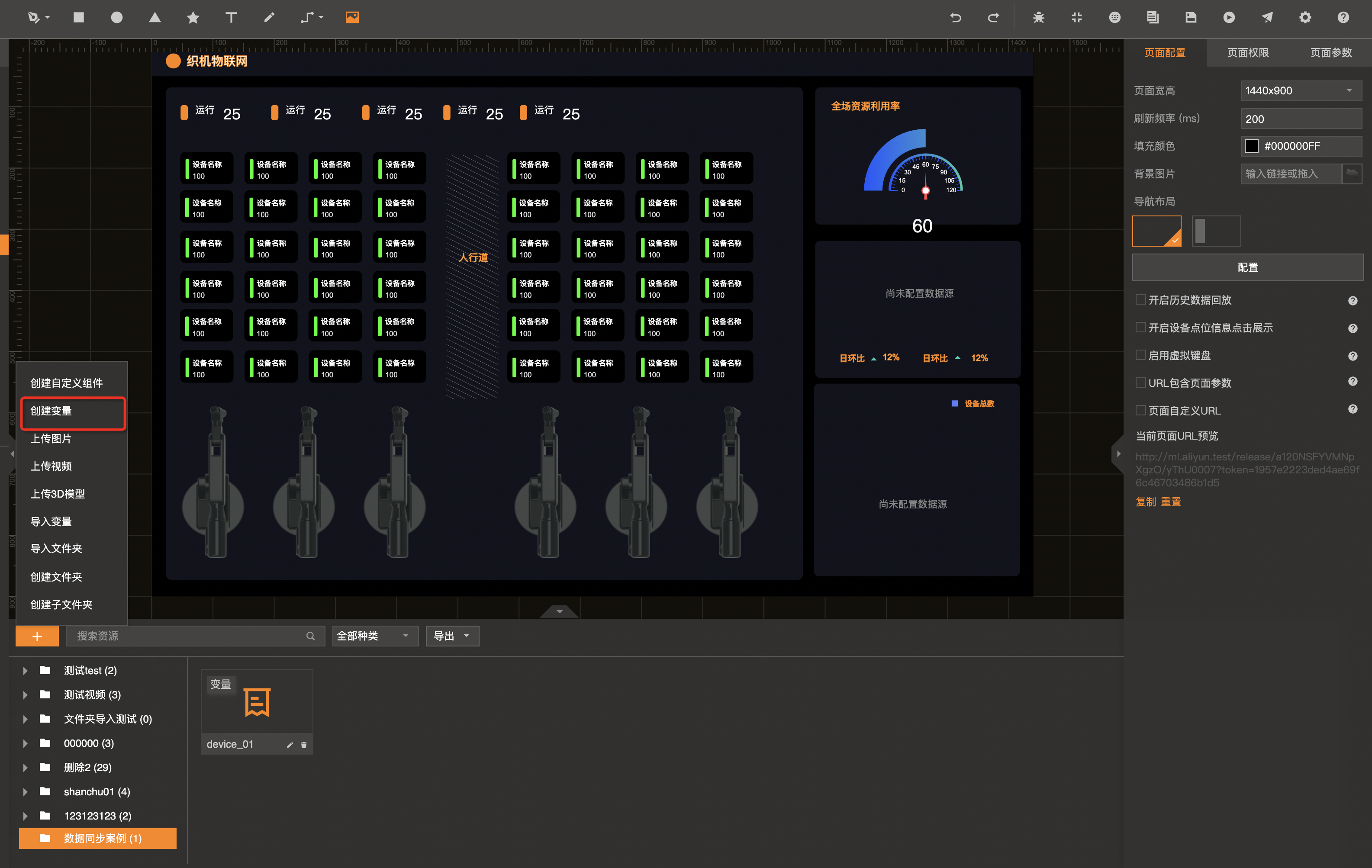Screen dimensions: 1372x868
Task: Click the orange image insert icon
Action: [x=352, y=18]
